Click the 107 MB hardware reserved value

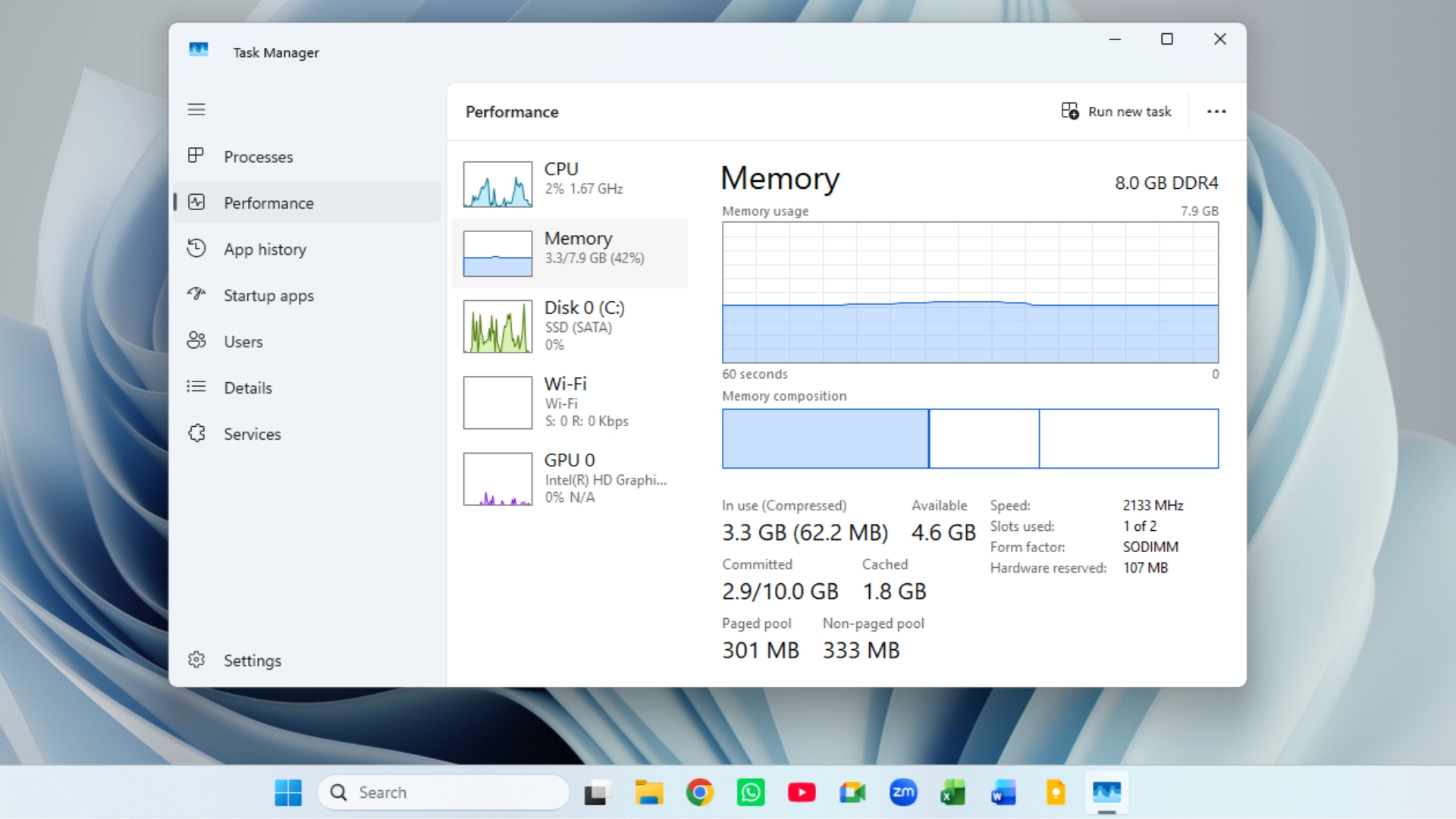tap(1145, 568)
